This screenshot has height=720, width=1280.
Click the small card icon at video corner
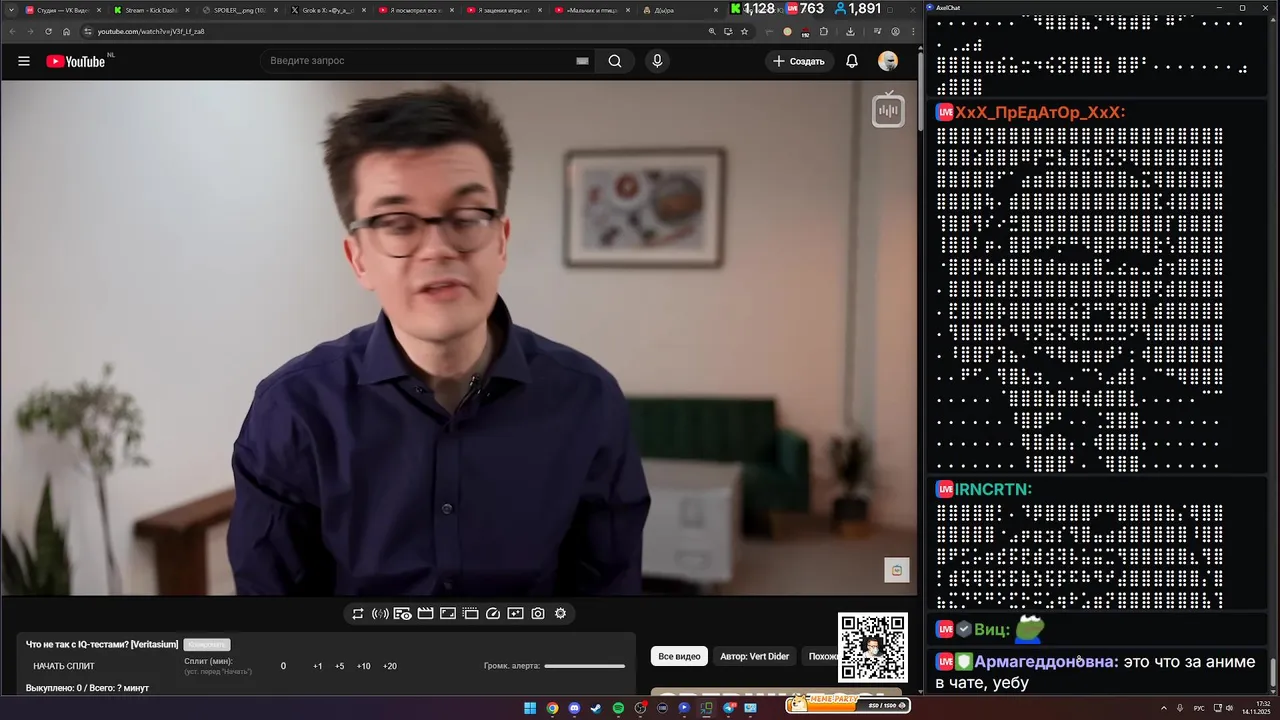point(897,570)
